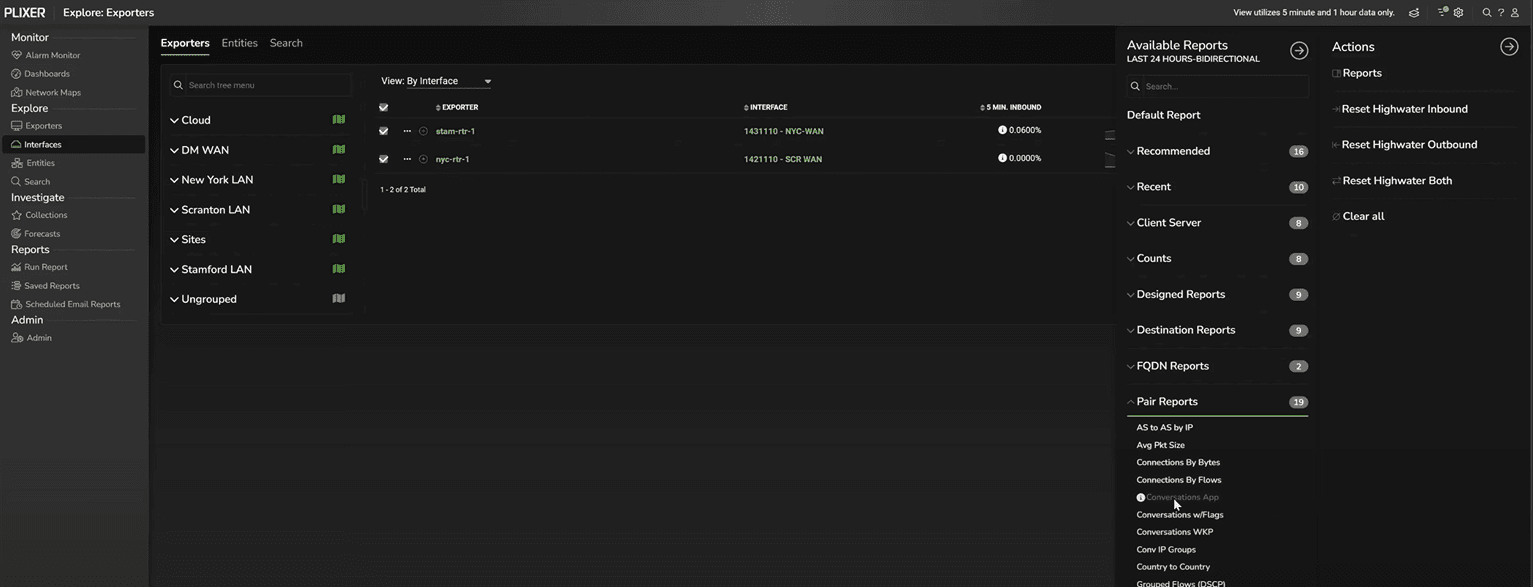
Task: Open the 1431110 - NYC-WAN interface link
Action: pyautogui.click(x=783, y=131)
